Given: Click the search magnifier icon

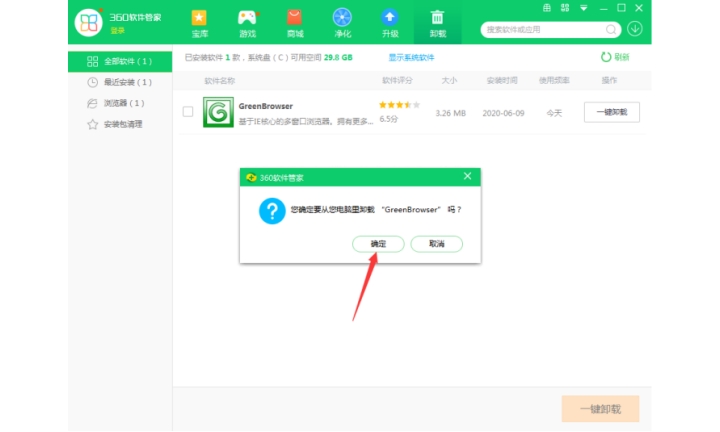Looking at the screenshot, I should (x=611, y=30).
